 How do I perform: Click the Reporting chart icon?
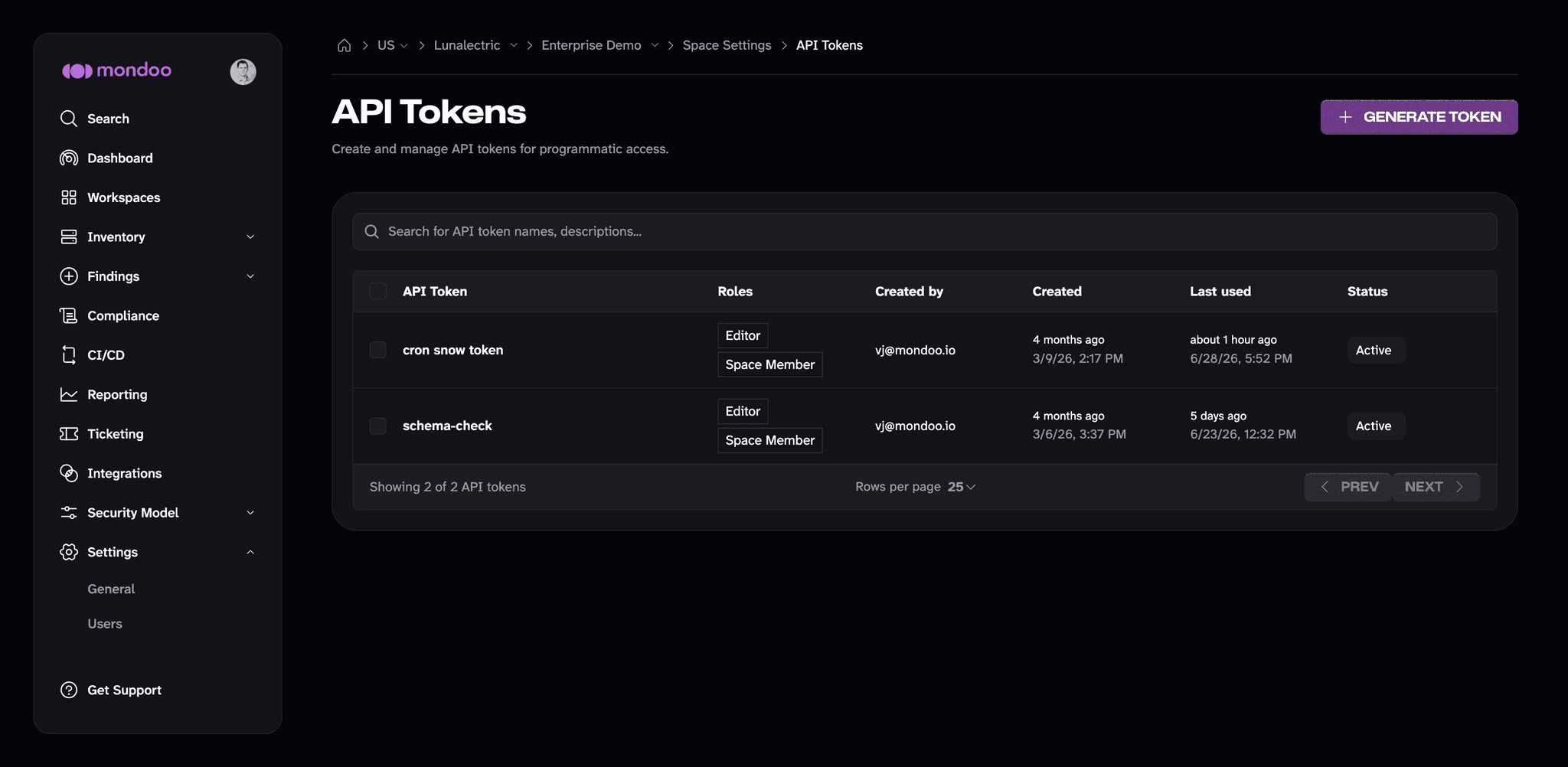tap(69, 394)
